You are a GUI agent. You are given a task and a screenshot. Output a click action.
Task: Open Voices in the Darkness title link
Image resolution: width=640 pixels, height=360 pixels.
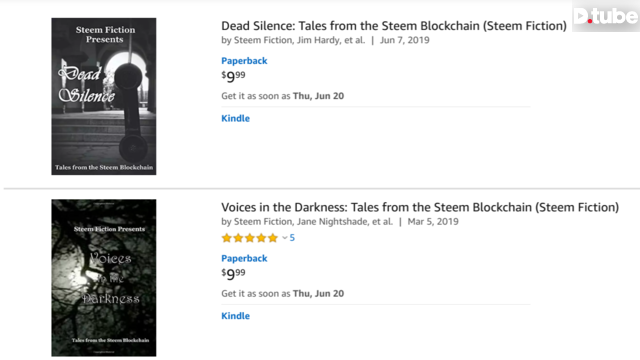click(420, 207)
